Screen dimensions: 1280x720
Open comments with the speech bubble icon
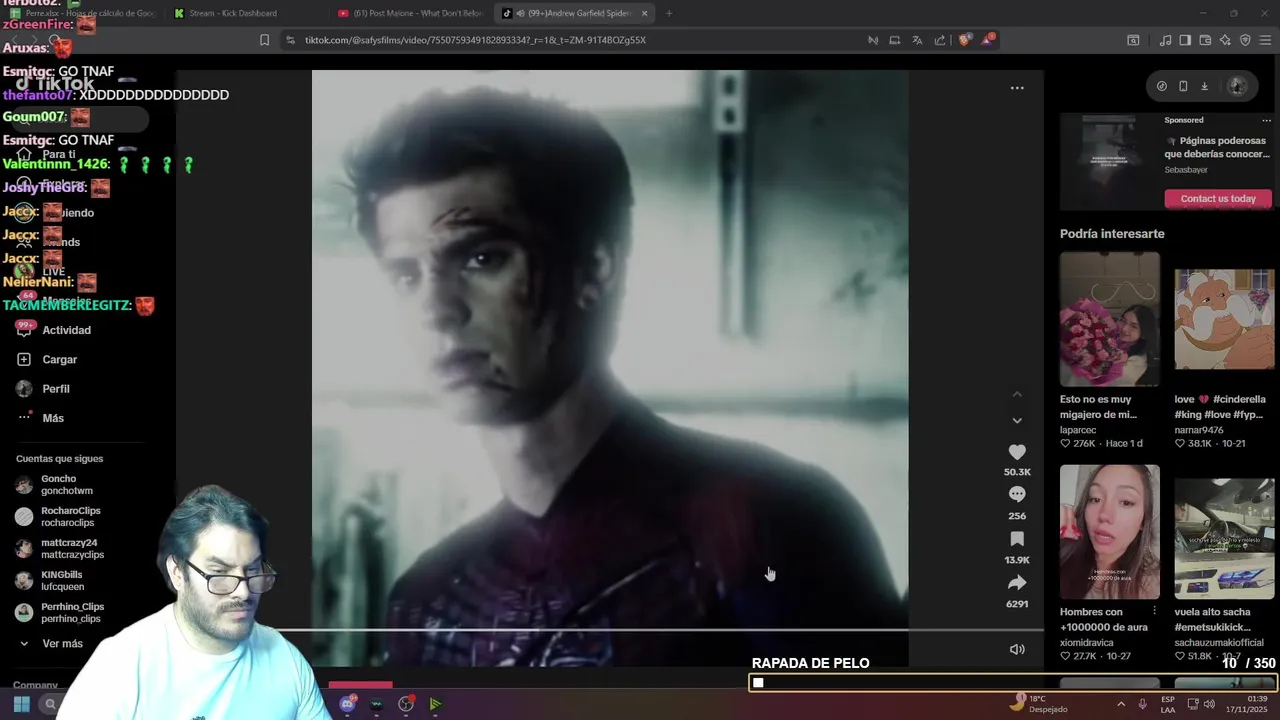(1017, 494)
